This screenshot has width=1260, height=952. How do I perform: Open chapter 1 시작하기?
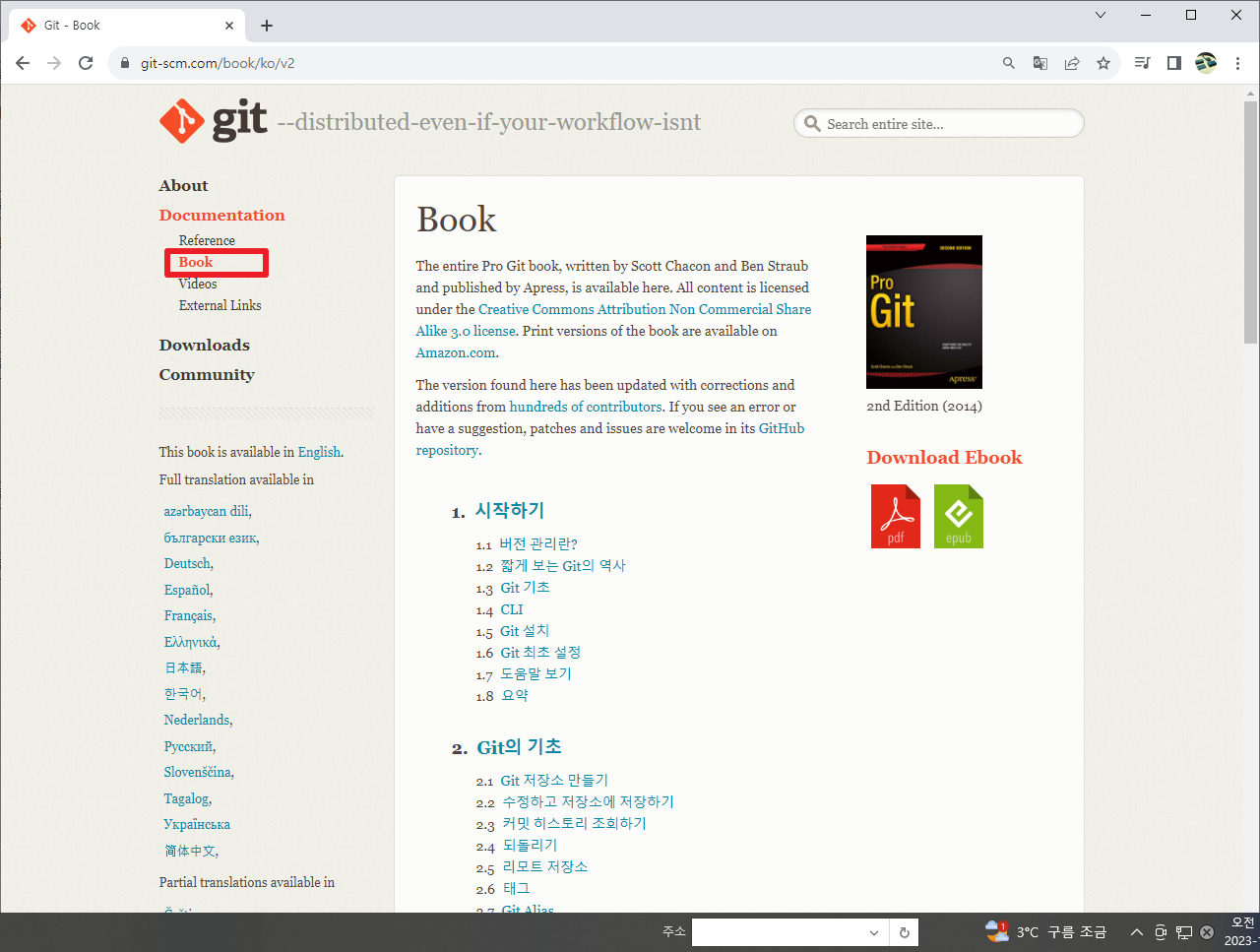tap(510, 510)
